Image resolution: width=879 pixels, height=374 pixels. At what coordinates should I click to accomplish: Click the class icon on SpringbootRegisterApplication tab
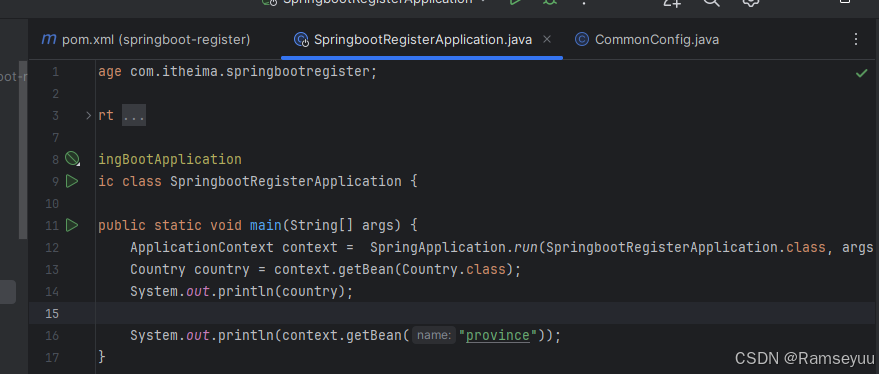pos(302,40)
